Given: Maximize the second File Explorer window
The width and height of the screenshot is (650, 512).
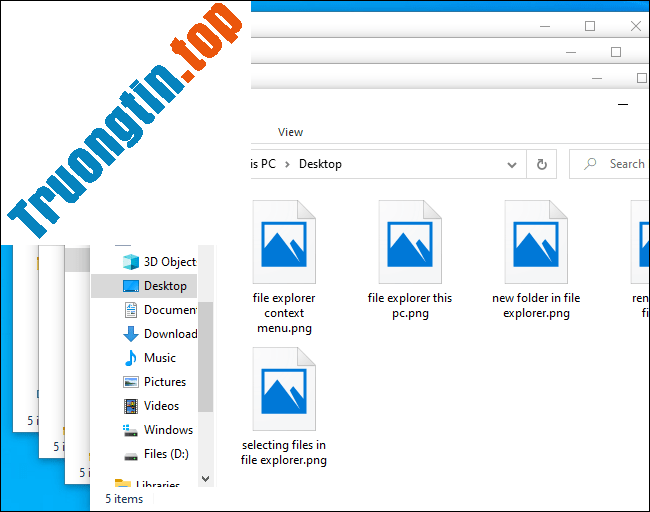Looking at the screenshot, I should click(616, 52).
